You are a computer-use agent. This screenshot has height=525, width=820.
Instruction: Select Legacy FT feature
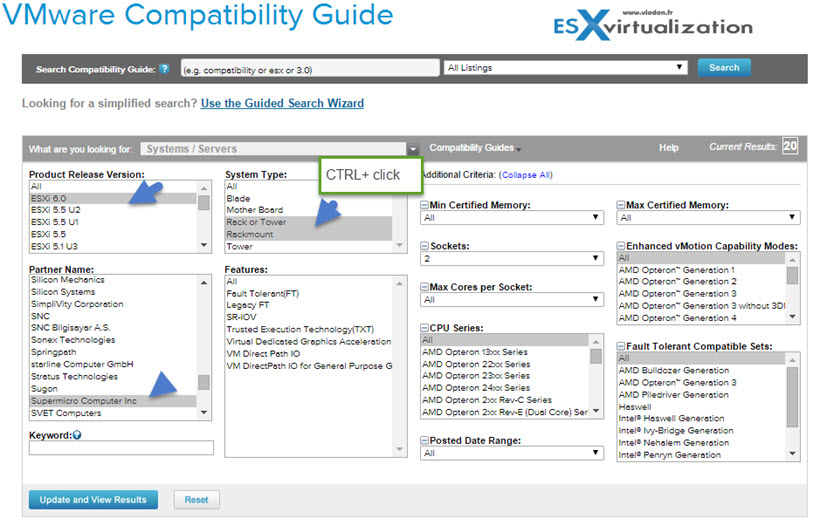[309, 305]
